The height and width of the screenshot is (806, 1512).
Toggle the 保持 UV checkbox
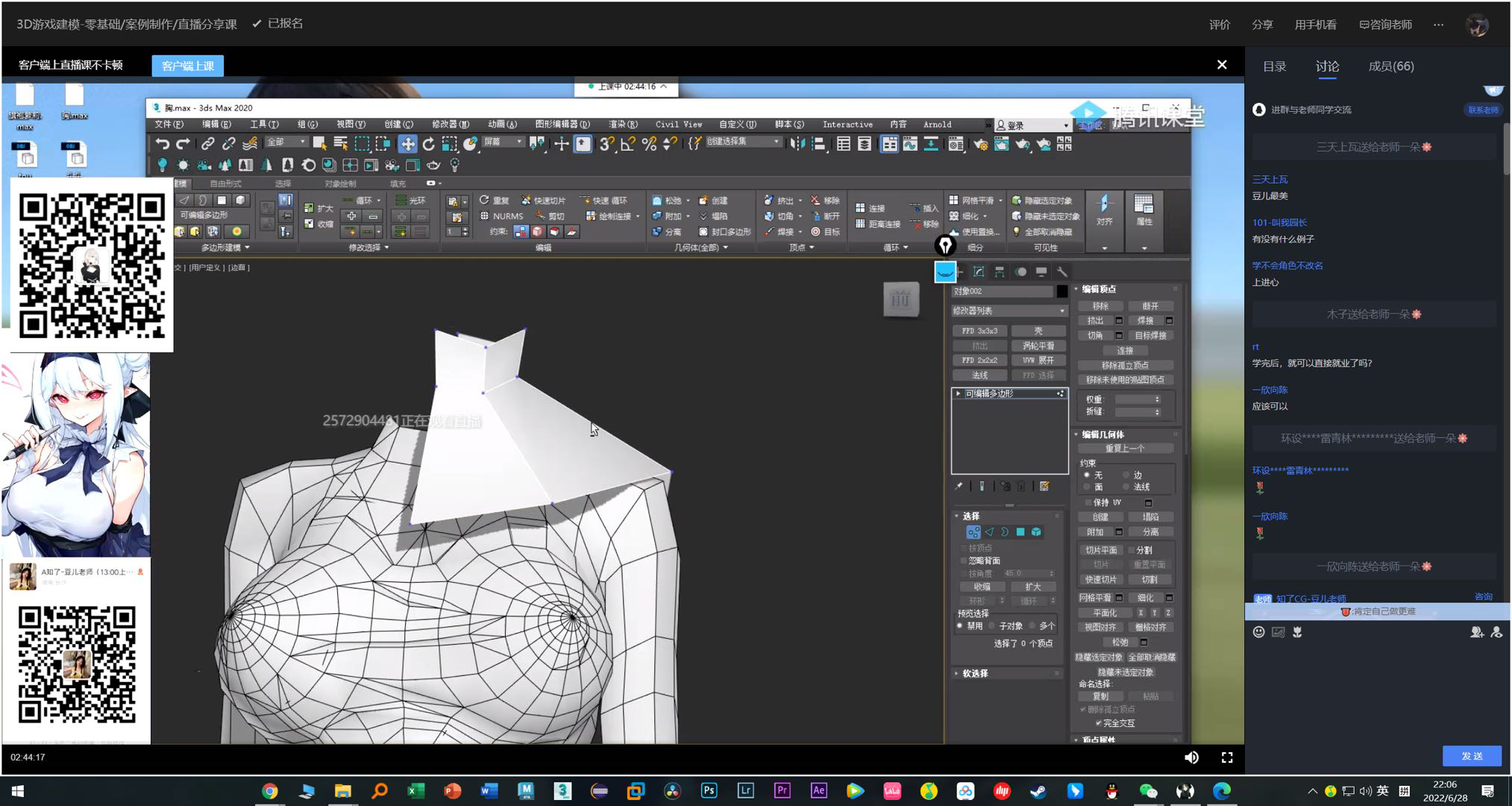coord(1088,503)
